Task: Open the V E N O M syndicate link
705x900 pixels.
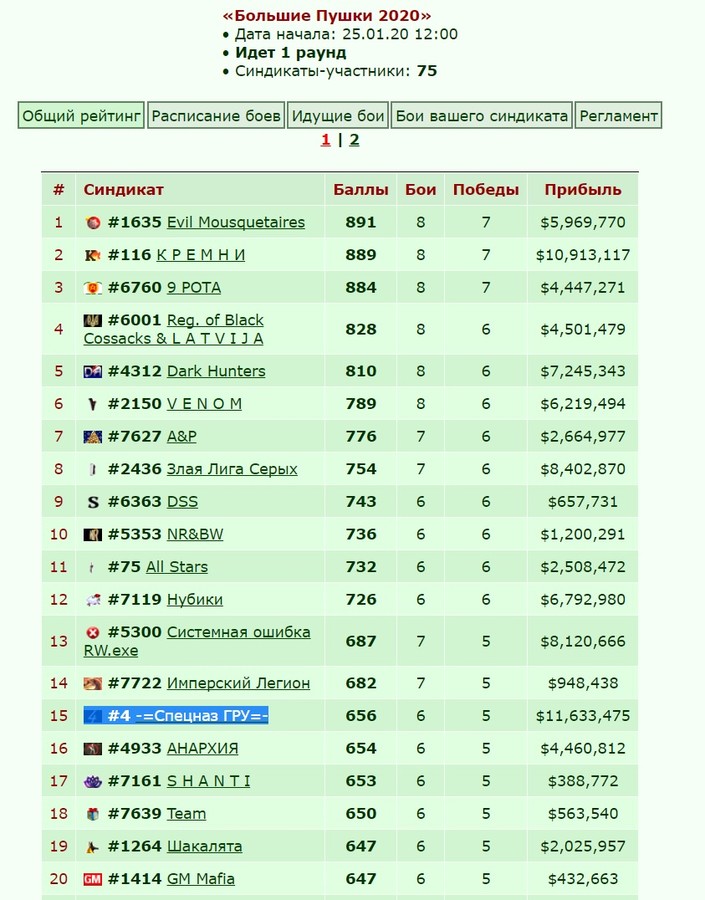Action: coord(204,404)
